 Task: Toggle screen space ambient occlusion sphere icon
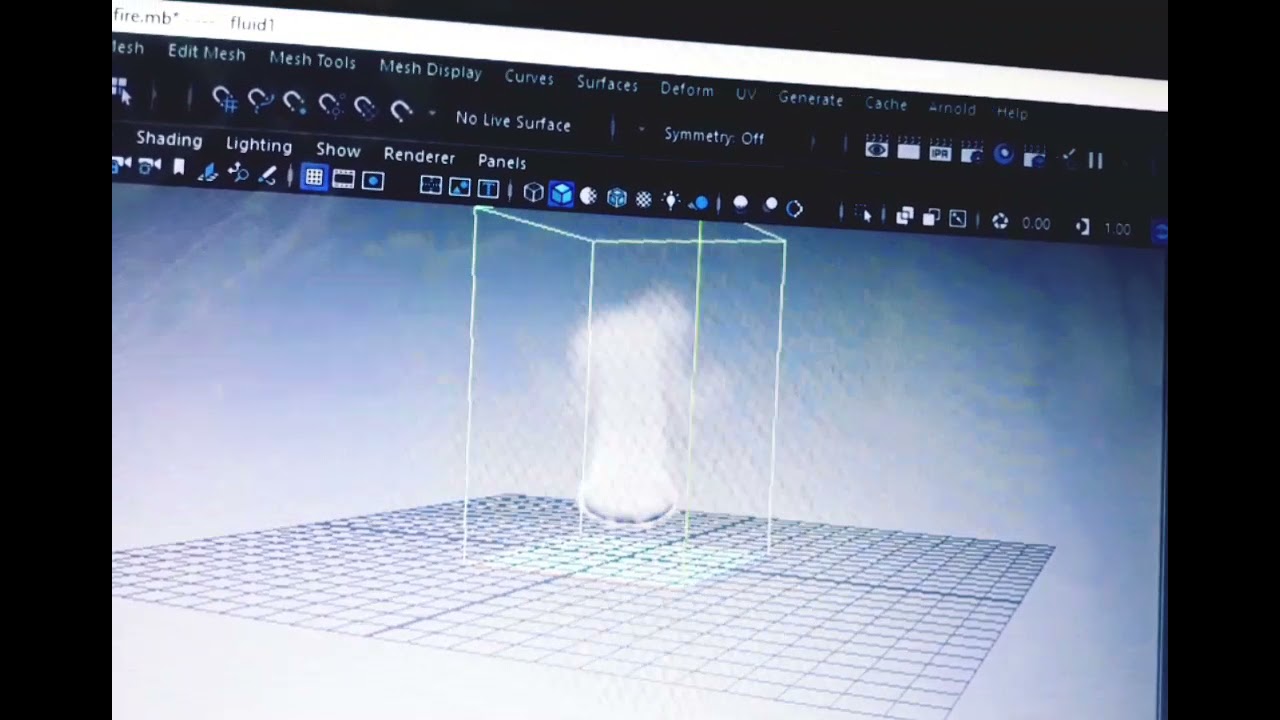tap(740, 204)
